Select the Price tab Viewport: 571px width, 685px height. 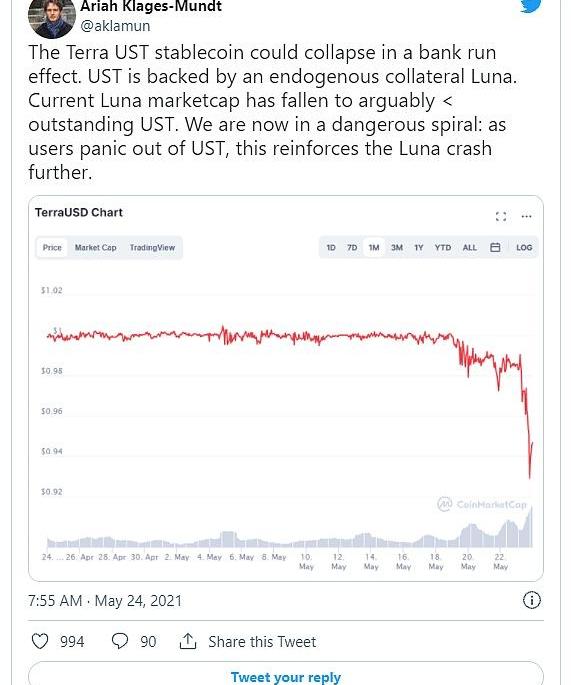click(52, 248)
